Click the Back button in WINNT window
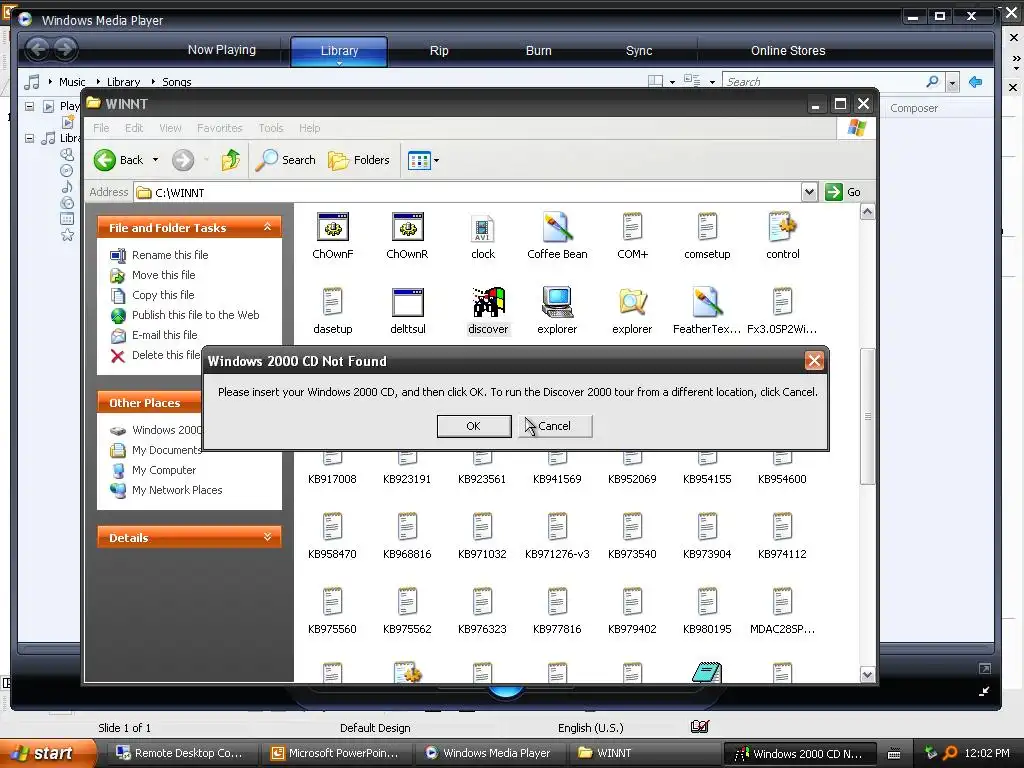 click(x=118, y=160)
